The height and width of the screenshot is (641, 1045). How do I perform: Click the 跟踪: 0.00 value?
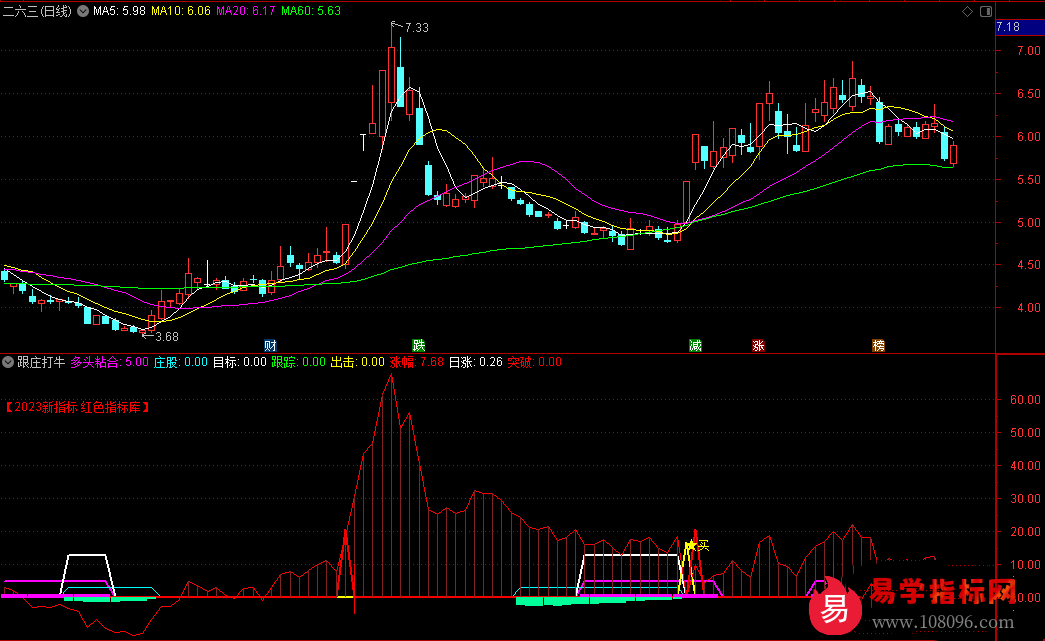(299, 362)
